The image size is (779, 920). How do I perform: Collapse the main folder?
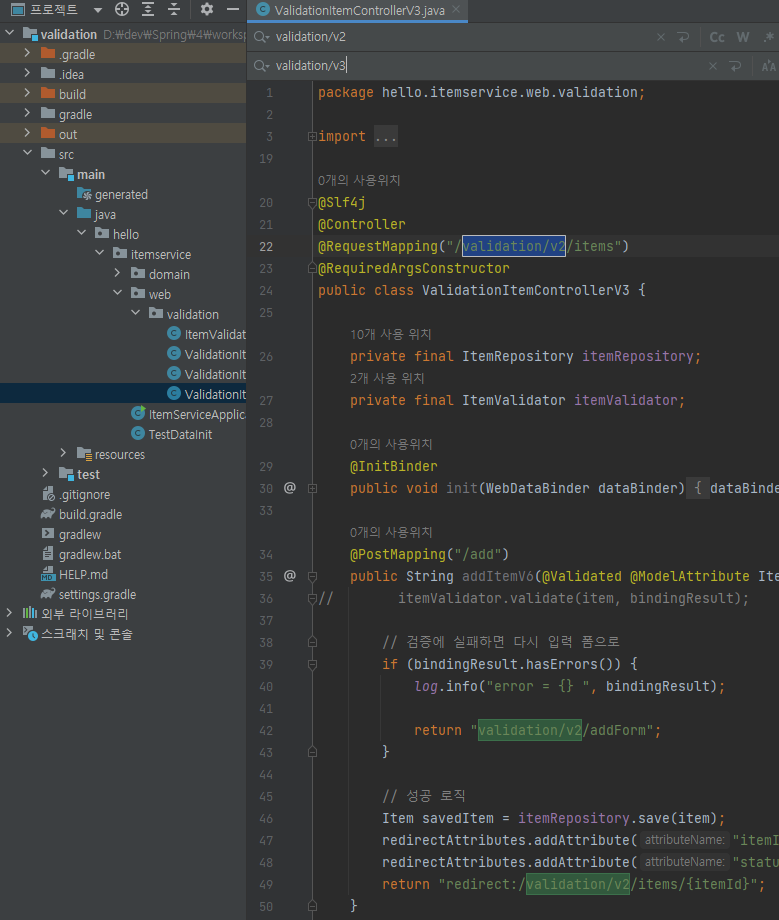45,173
